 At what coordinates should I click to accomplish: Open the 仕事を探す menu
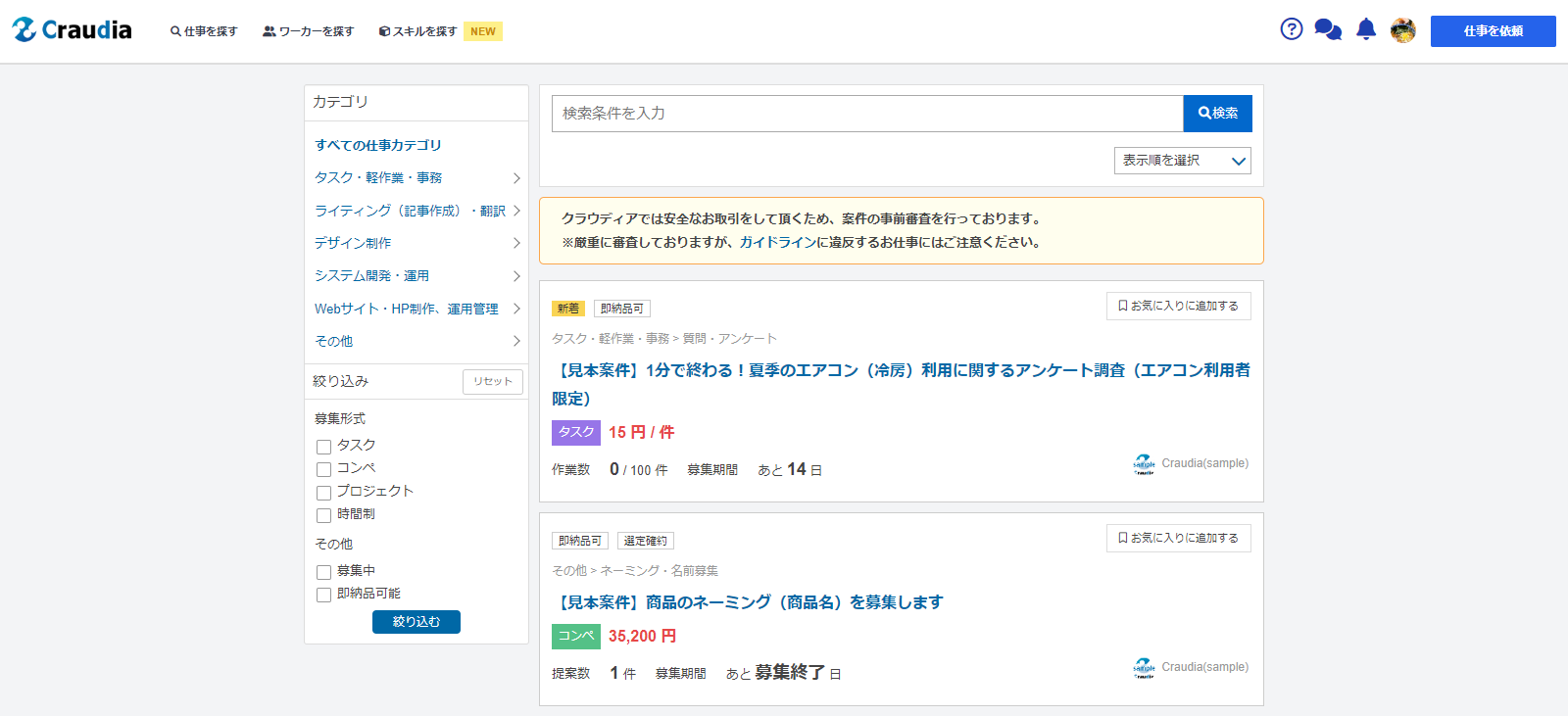click(204, 31)
